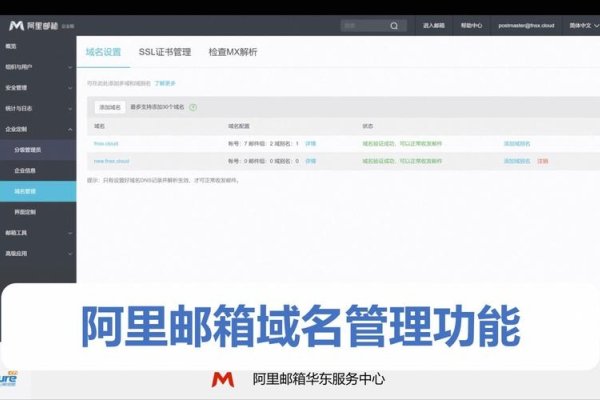Viewport: 600px width, 400px height.
Task: Click the red 注销 link in second row
Action: tap(543, 161)
